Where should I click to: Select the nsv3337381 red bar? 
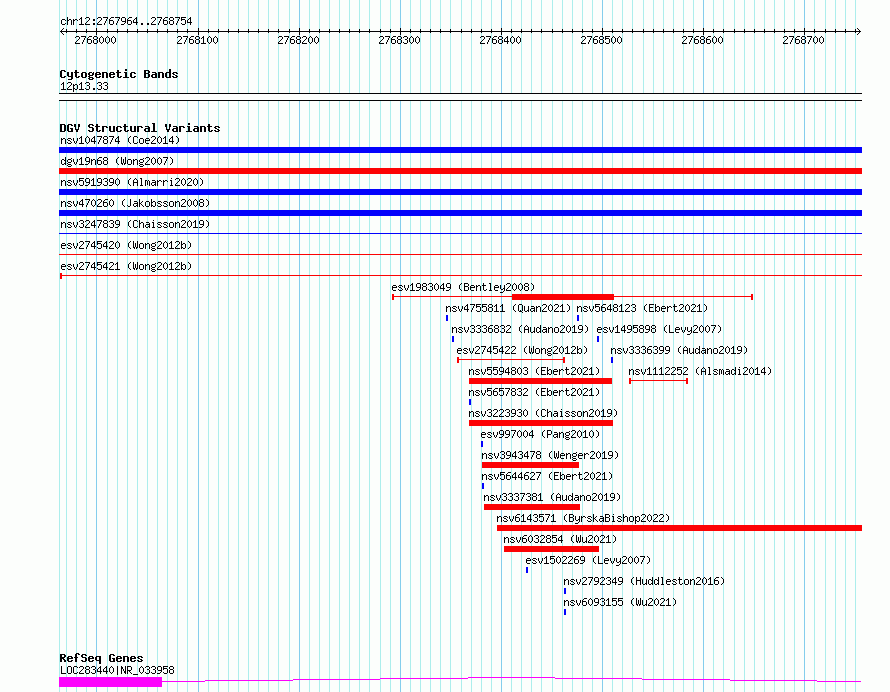coord(532,507)
